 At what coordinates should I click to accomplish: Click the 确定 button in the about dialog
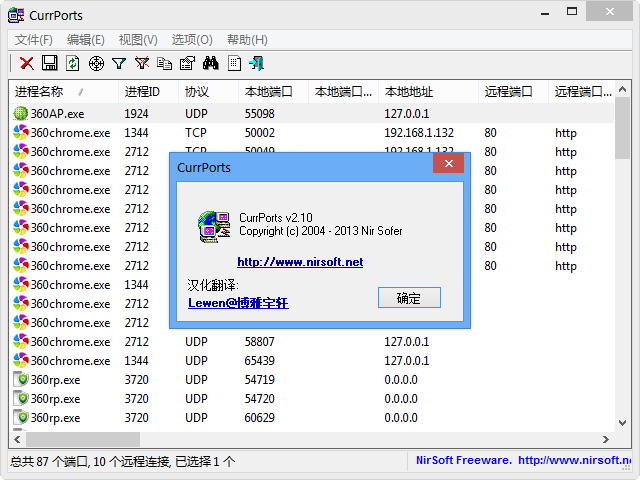[x=409, y=298]
